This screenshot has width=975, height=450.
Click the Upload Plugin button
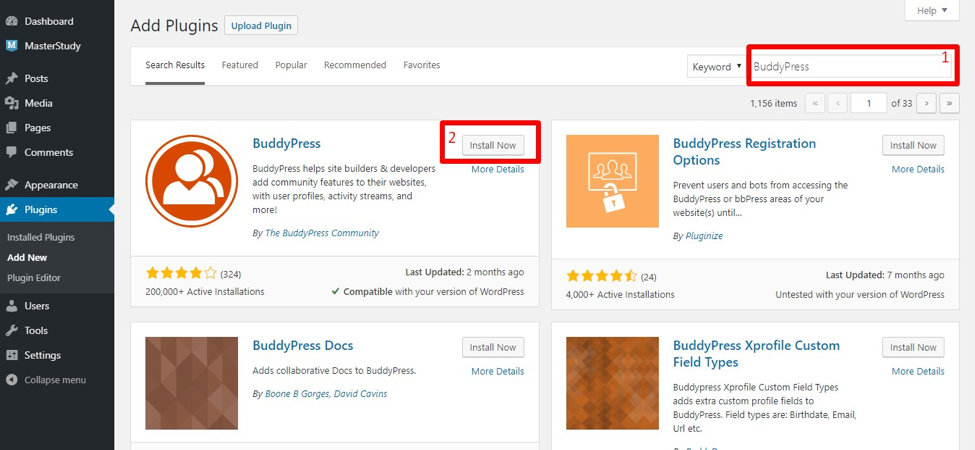261,25
